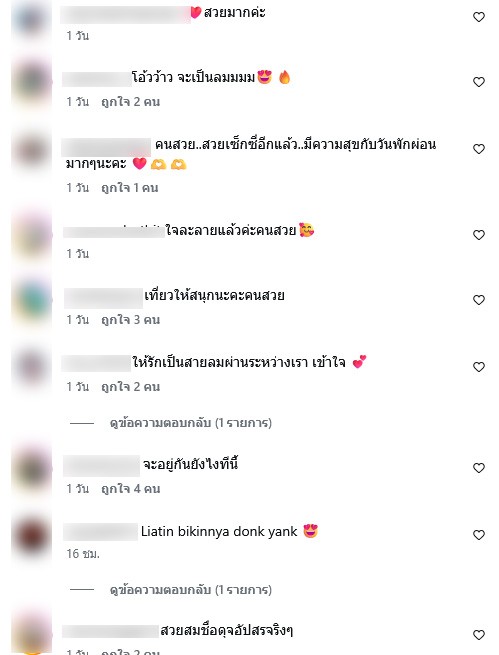Tap heart beside 'ให้รักเป็นสายลมผ่านระหว่างเรา' comment
Viewport: 499px width, 655px height.
[x=479, y=367]
